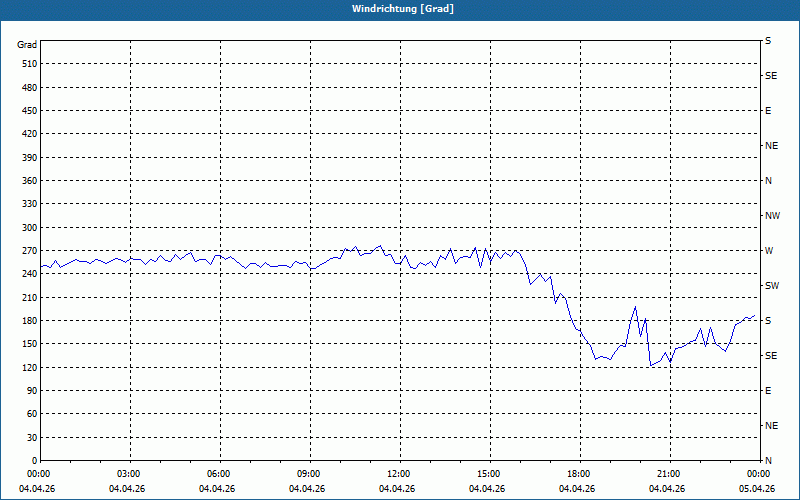
Task: Click the 15:00 time axis label
Action: click(x=490, y=474)
